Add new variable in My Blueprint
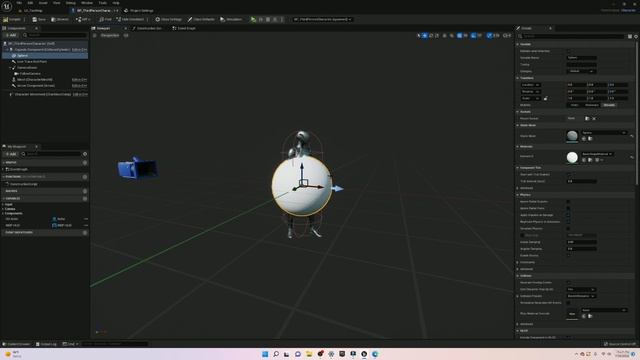640x360 pixels. click(85, 198)
